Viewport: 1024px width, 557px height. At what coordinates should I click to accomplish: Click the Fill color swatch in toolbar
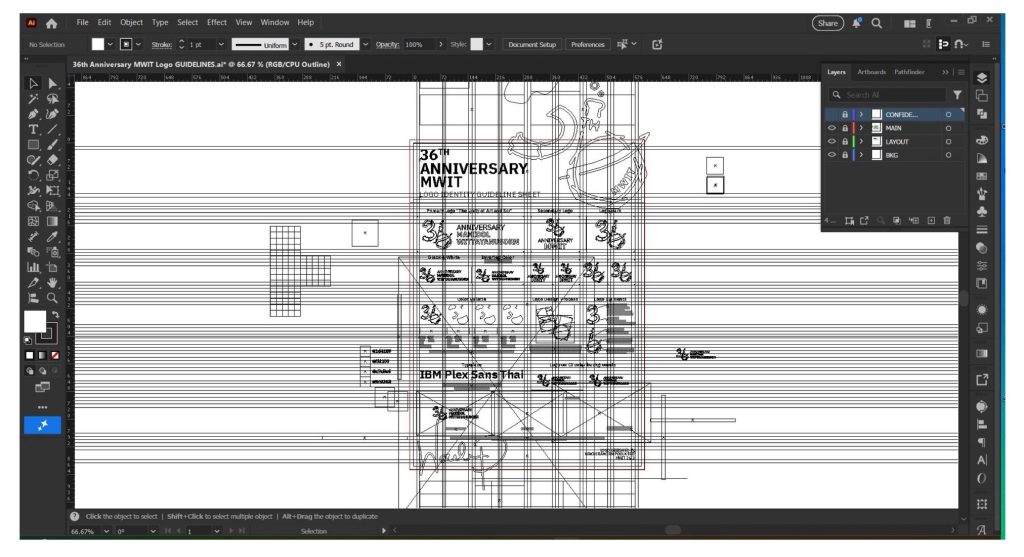point(34,320)
